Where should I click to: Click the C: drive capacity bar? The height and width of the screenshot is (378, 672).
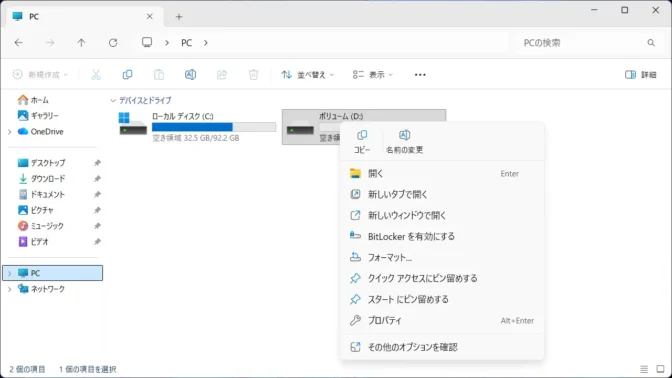[x=214, y=127]
